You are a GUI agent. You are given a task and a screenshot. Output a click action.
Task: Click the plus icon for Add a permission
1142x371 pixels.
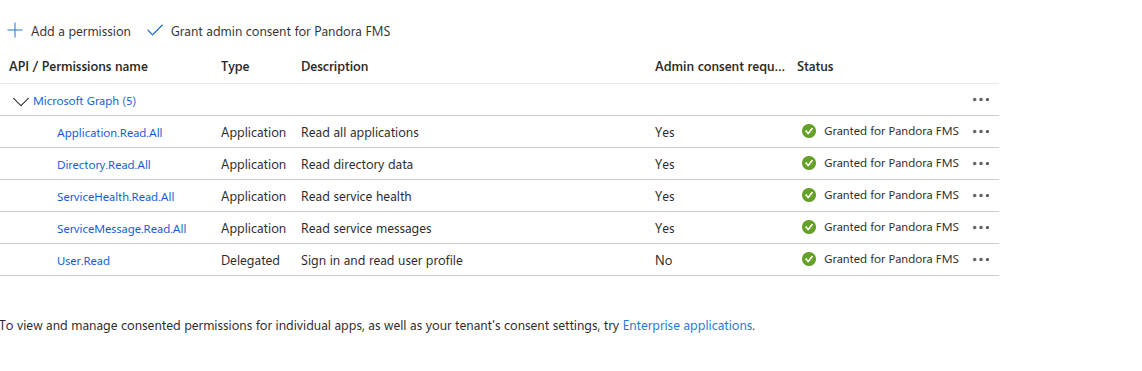[15, 31]
